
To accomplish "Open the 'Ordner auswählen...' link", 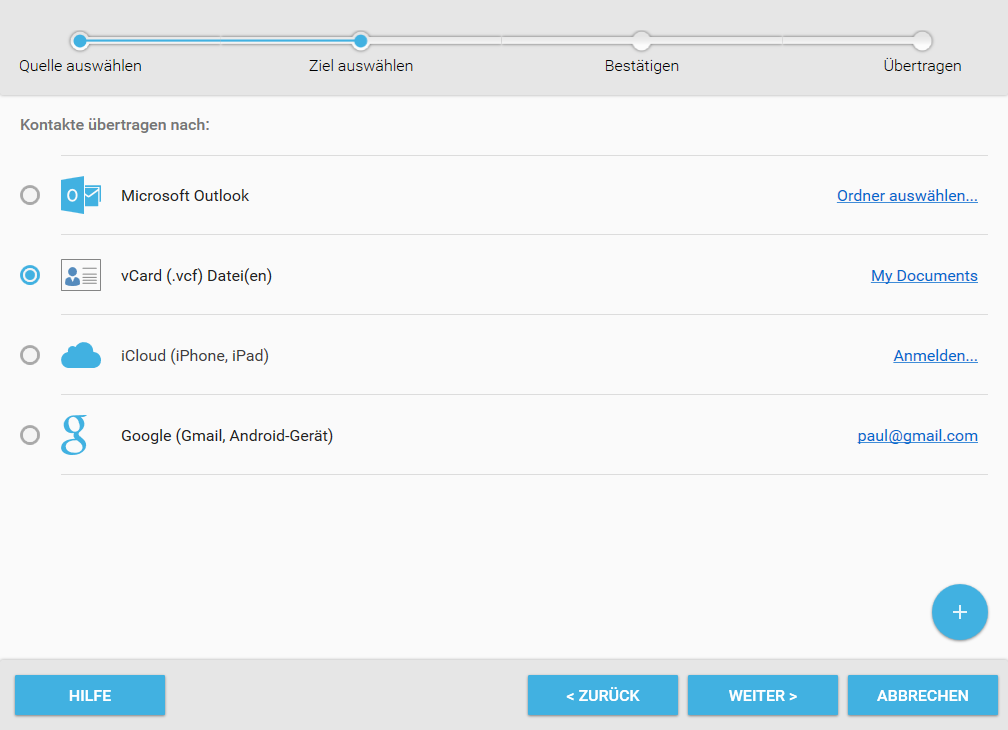I will [x=907, y=195].
